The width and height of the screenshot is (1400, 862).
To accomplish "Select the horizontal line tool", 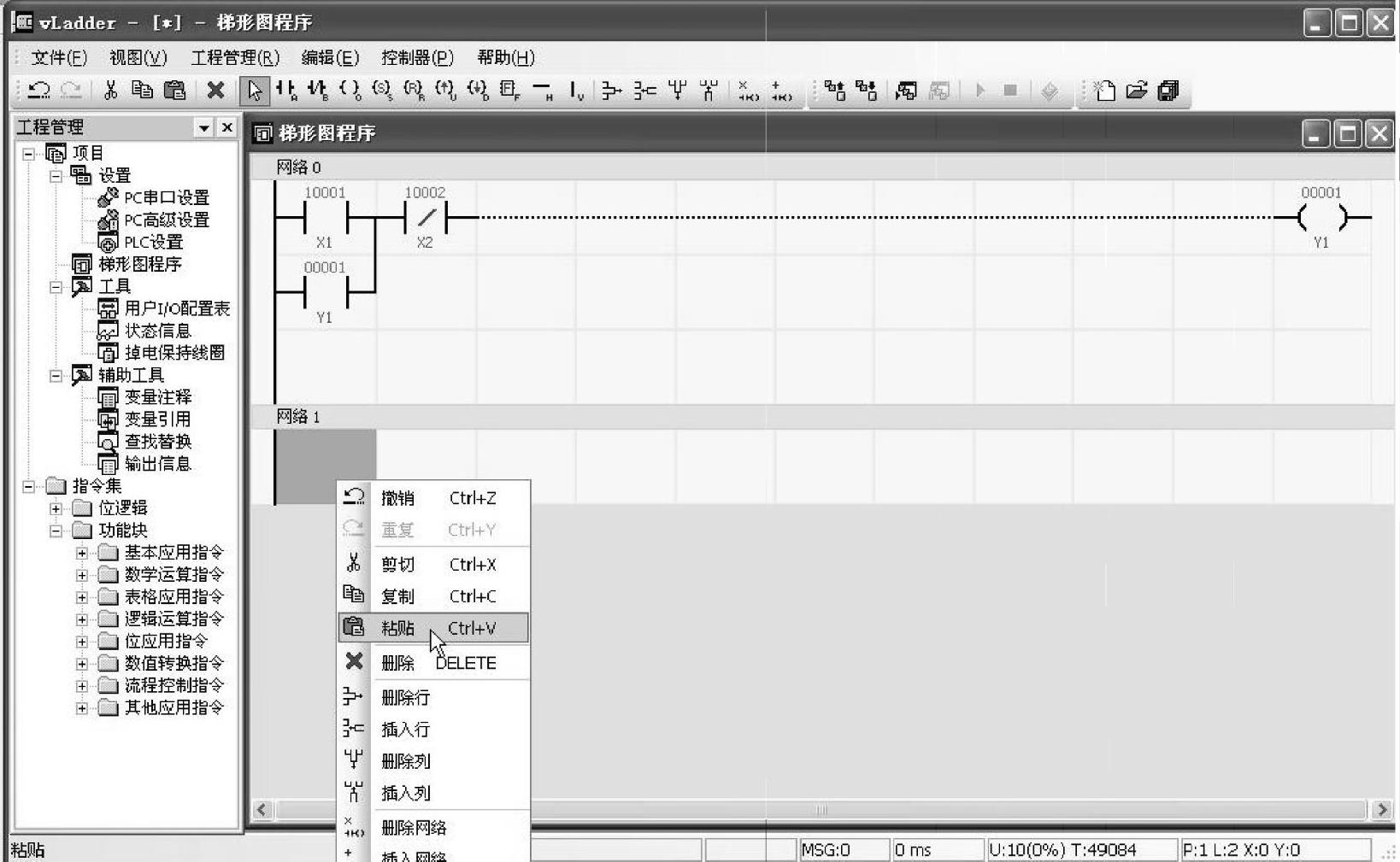I will coord(543,91).
